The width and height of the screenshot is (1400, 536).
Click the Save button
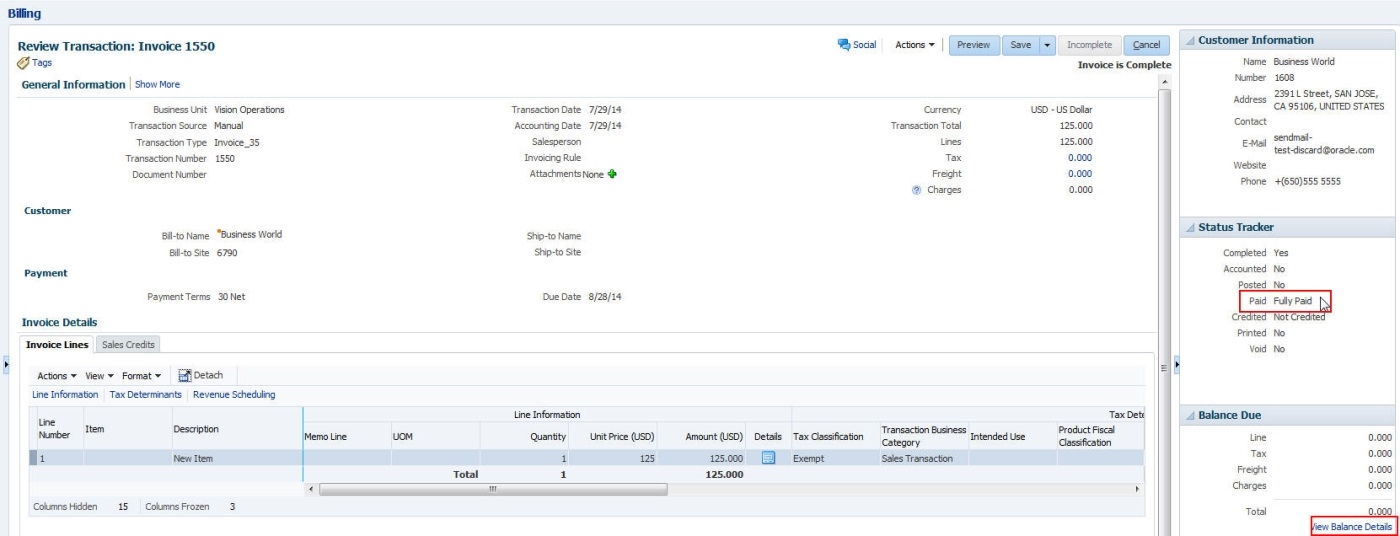point(1021,45)
